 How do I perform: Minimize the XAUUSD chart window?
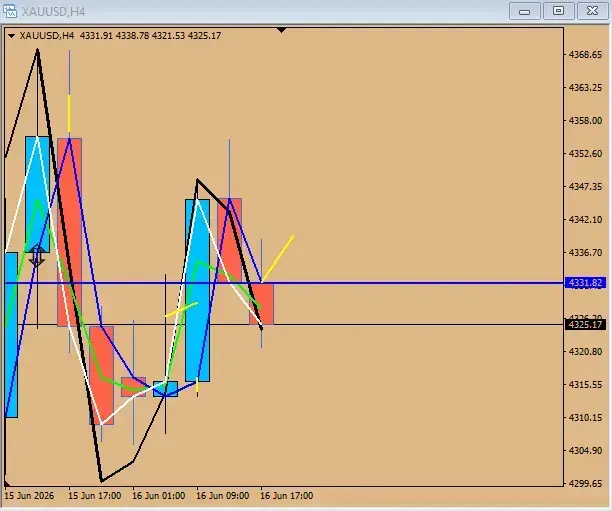525,11
